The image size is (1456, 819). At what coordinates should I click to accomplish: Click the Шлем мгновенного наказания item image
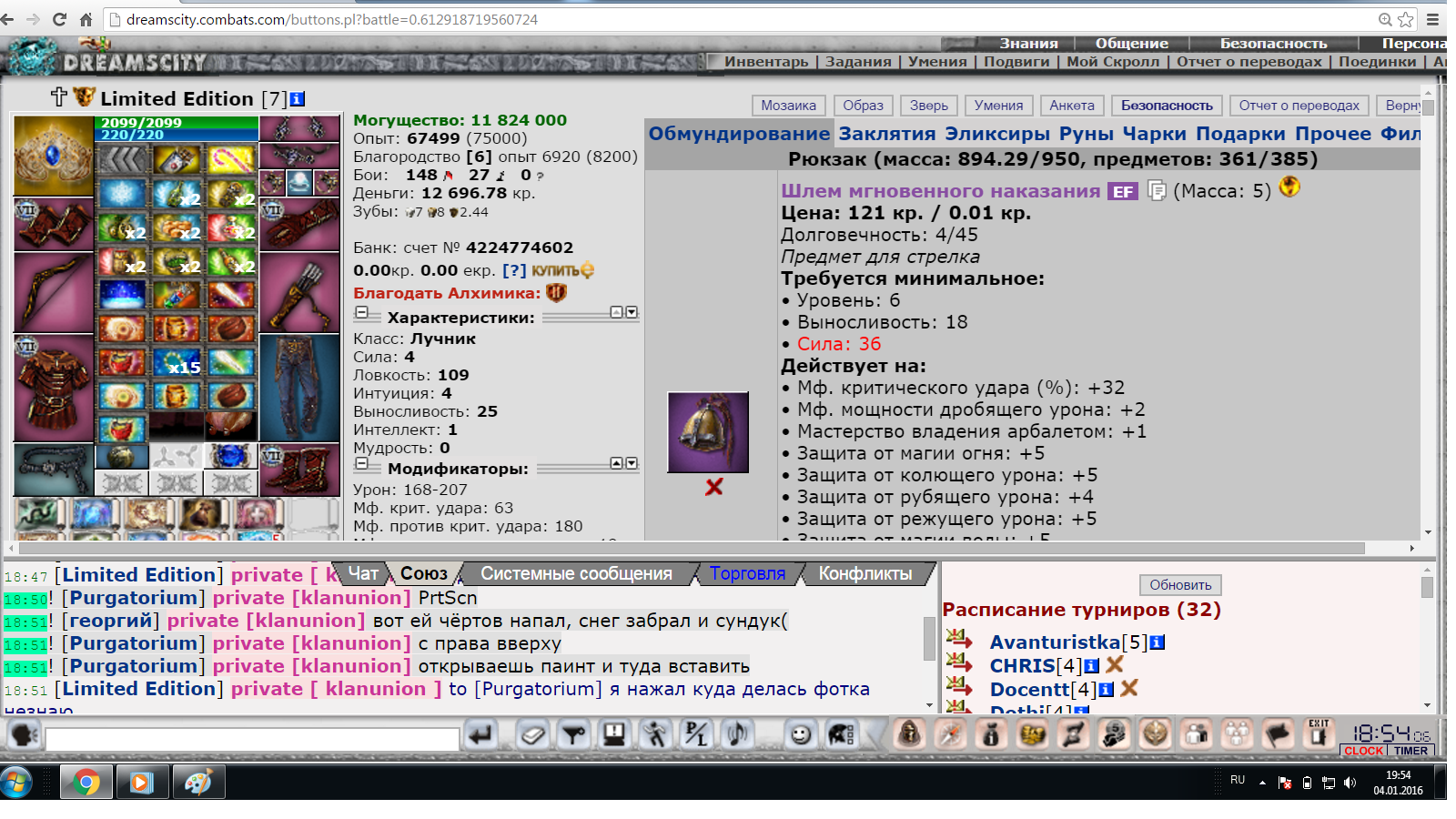pos(708,432)
